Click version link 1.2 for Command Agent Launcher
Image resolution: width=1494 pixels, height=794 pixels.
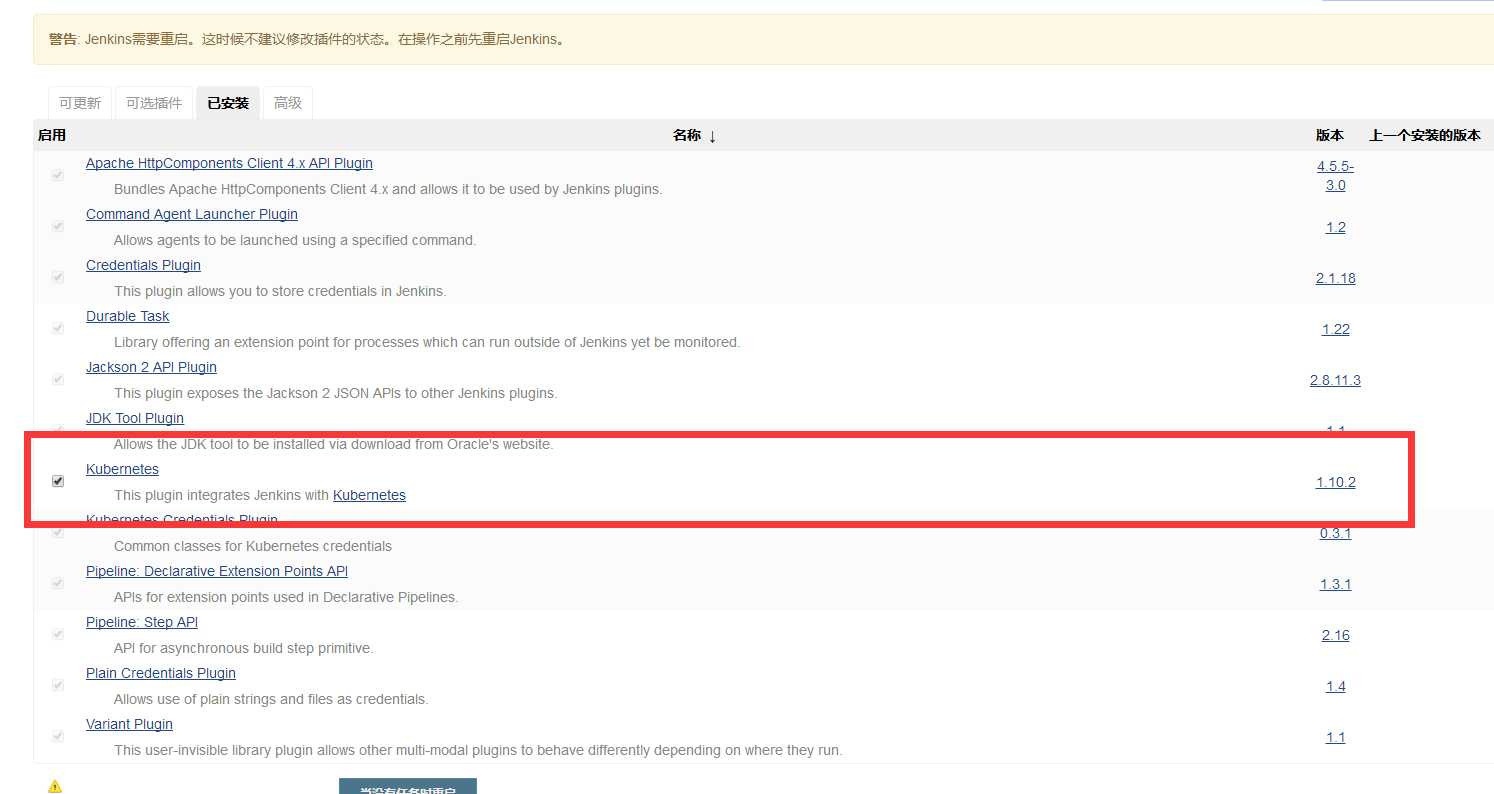coord(1335,227)
